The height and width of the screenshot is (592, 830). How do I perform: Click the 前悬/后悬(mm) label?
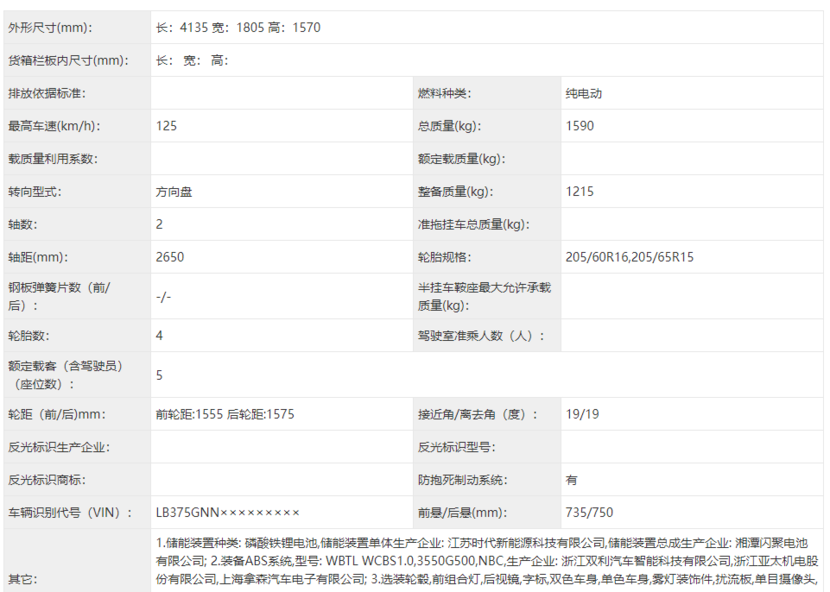coord(462,513)
